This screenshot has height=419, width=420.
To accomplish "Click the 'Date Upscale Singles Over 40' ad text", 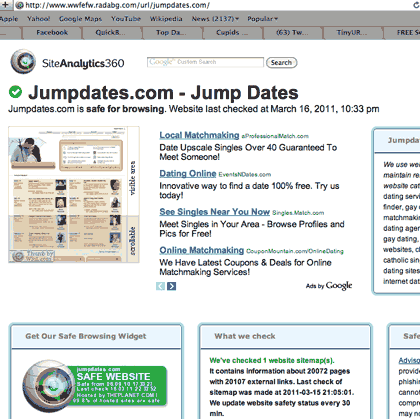I will point(248,152).
